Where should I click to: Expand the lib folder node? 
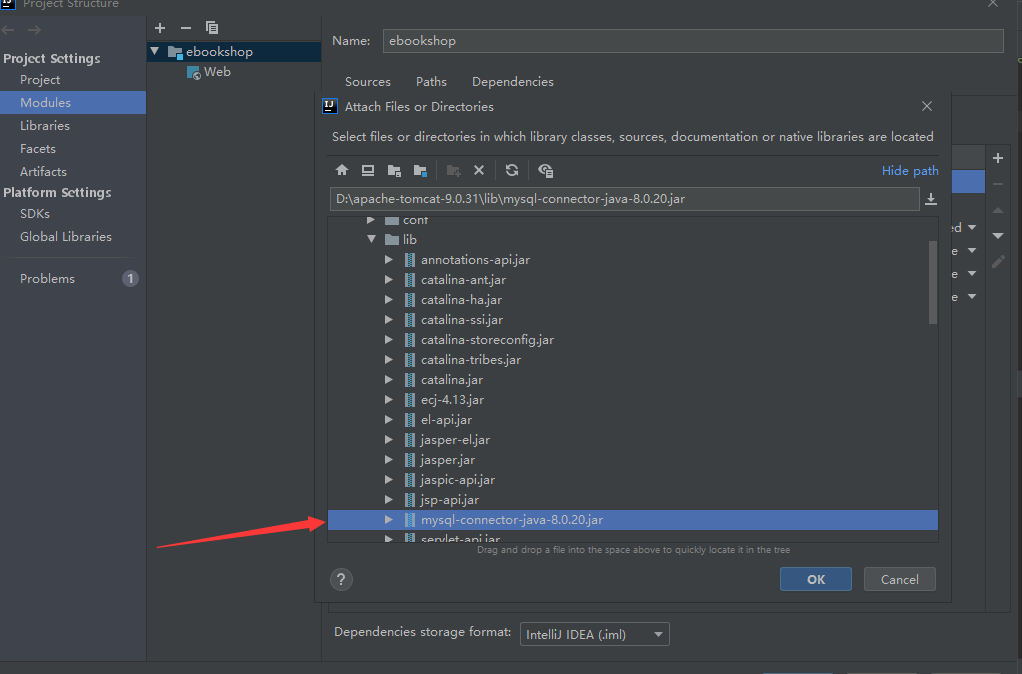pyautogui.click(x=372, y=239)
